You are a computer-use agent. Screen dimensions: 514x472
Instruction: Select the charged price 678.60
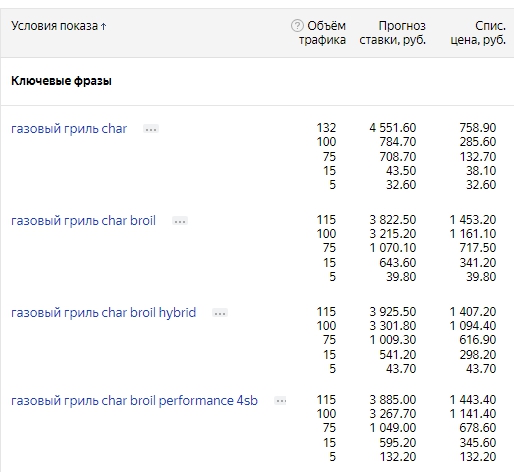pos(478,428)
